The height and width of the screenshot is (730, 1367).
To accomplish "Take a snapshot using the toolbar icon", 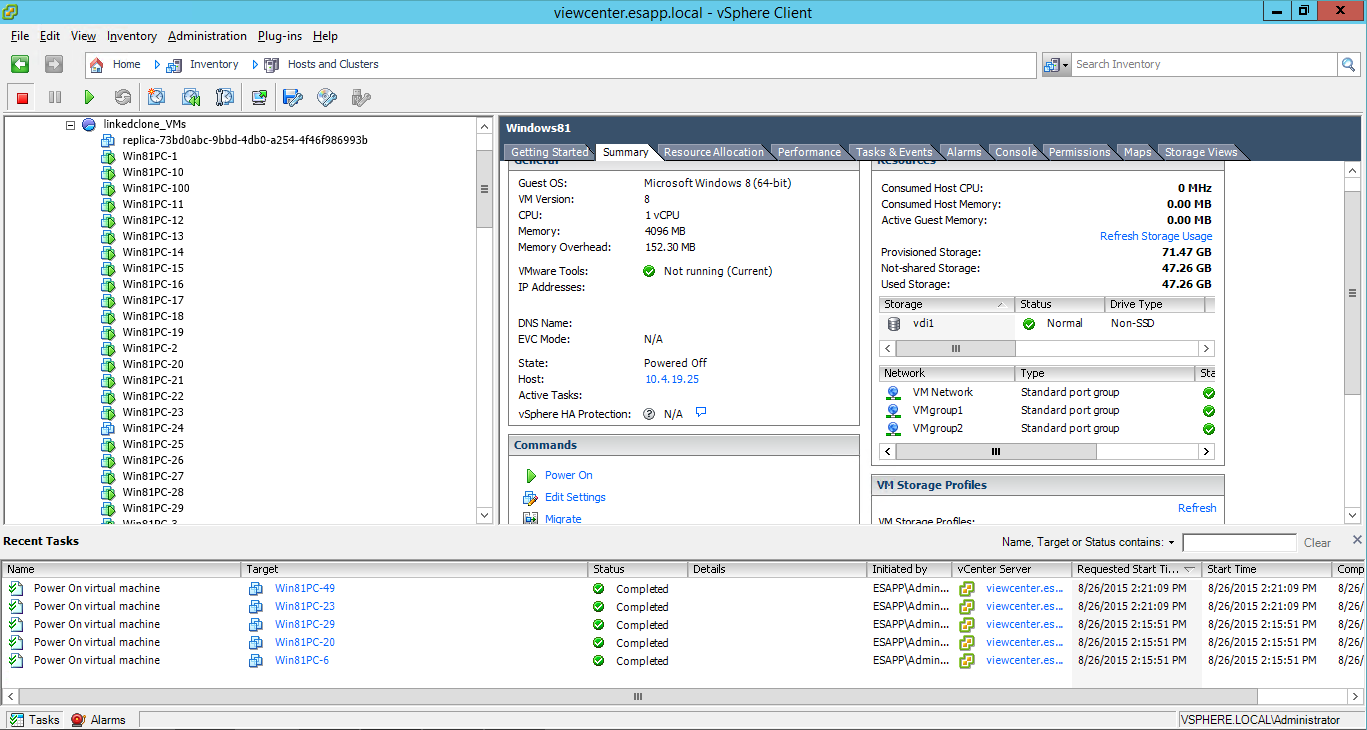I will click(x=157, y=97).
